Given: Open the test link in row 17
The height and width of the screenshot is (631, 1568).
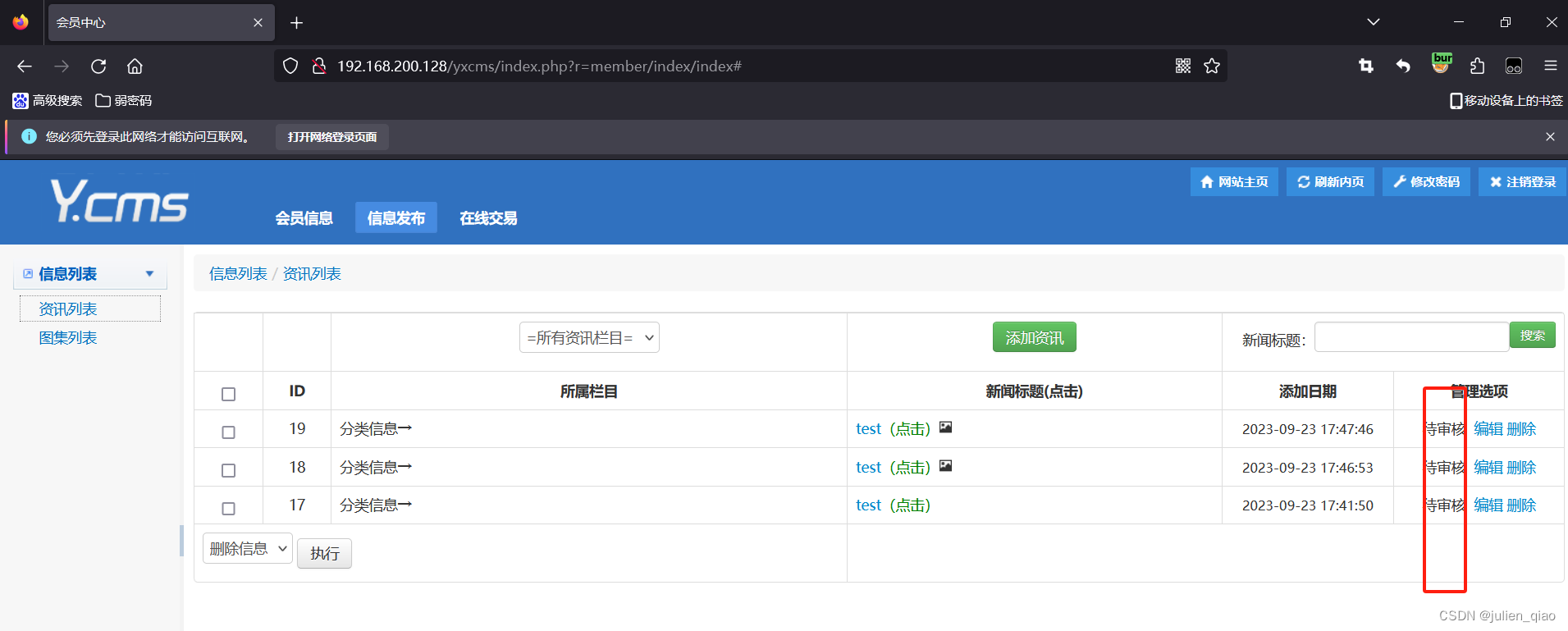Looking at the screenshot, I should click(x=868, y=505).
